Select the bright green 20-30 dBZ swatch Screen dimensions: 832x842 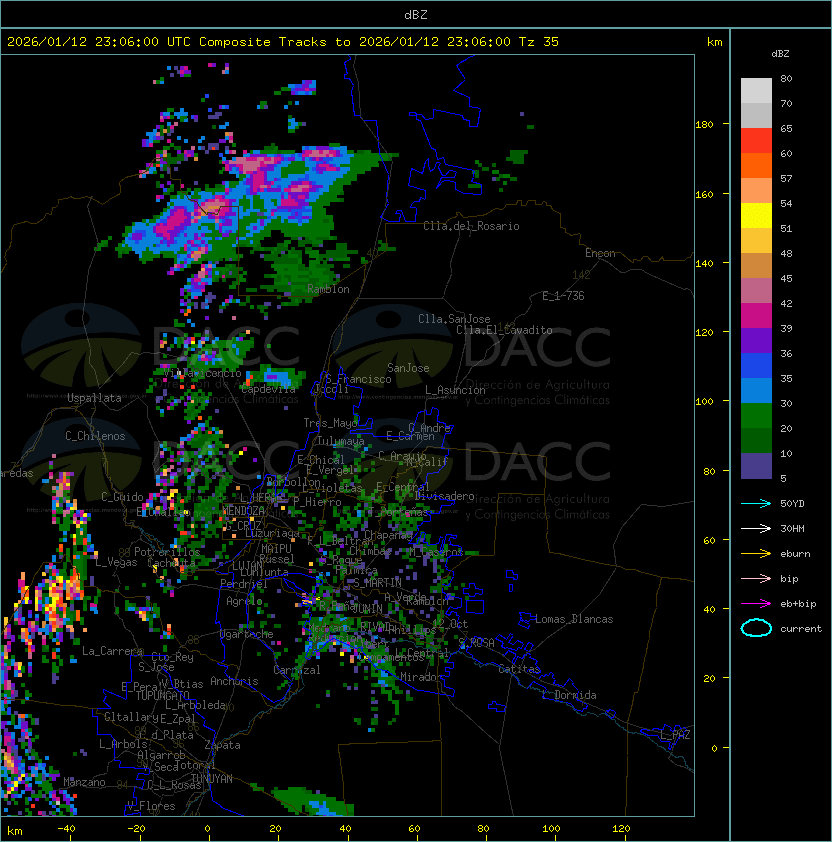click(756, 416)
